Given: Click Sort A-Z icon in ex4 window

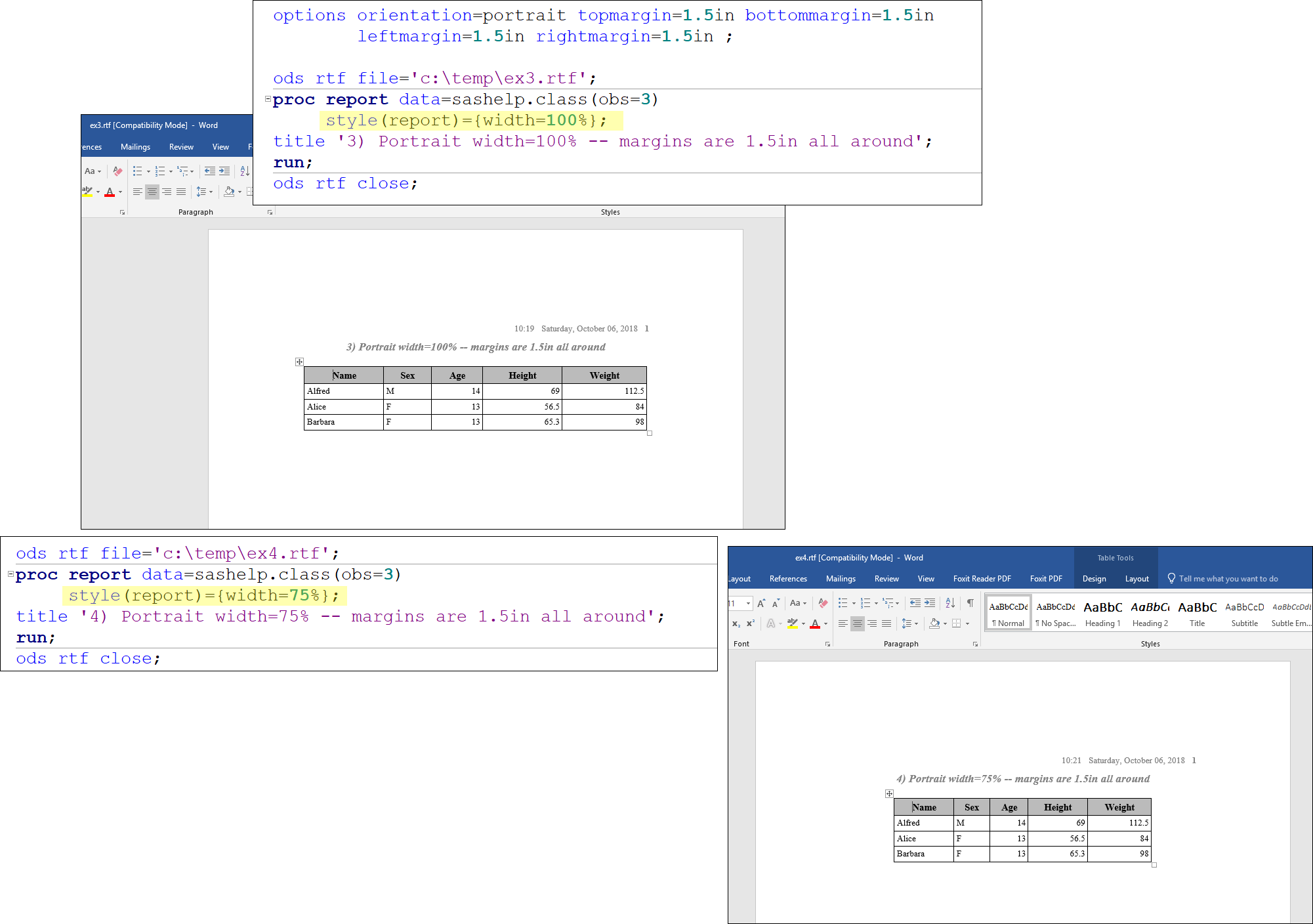Looking at the screenshot, I should 950,603.
